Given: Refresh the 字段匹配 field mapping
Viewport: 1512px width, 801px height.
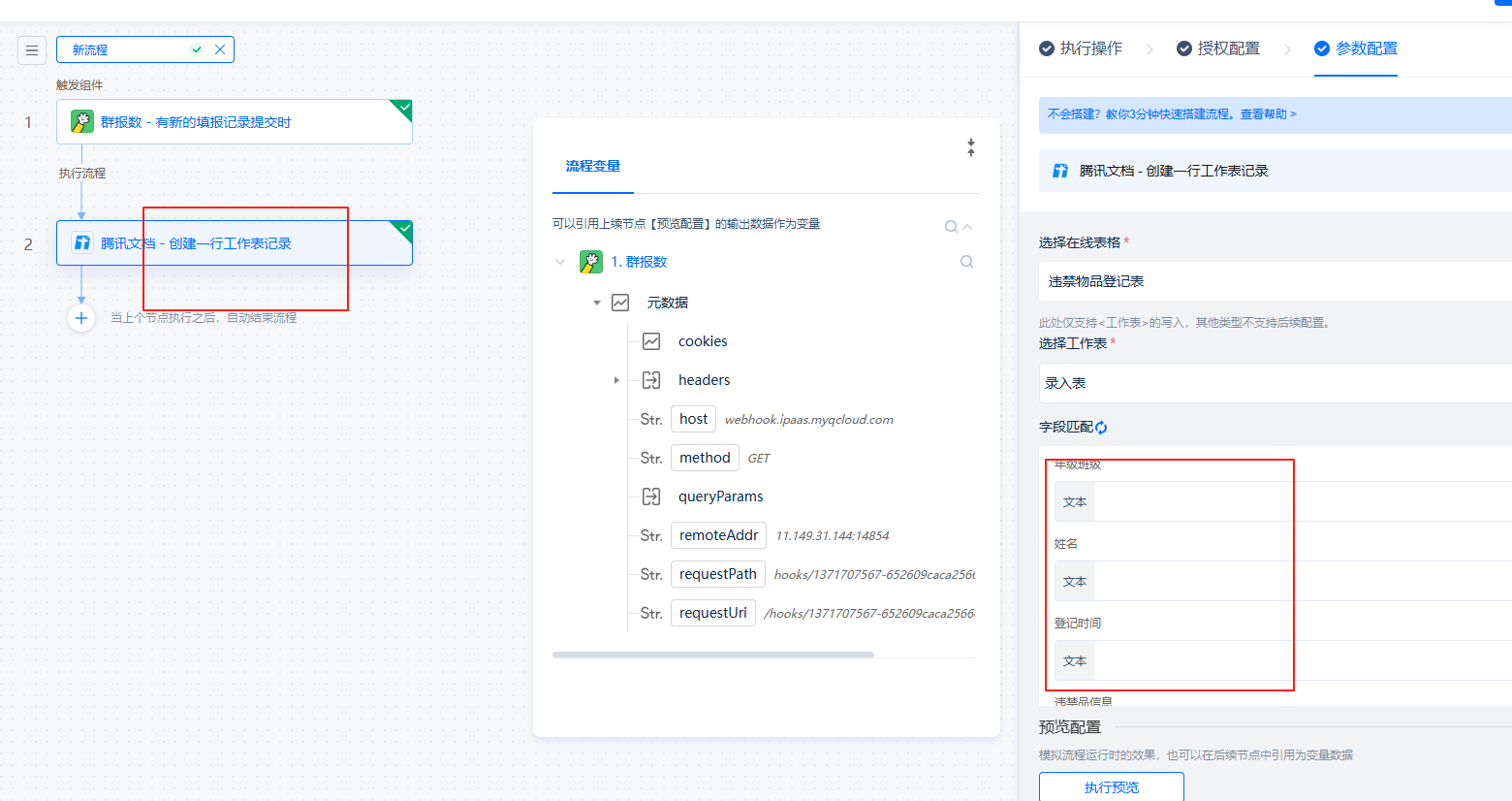Looking at the screenshot, I should click(1101, 428).
